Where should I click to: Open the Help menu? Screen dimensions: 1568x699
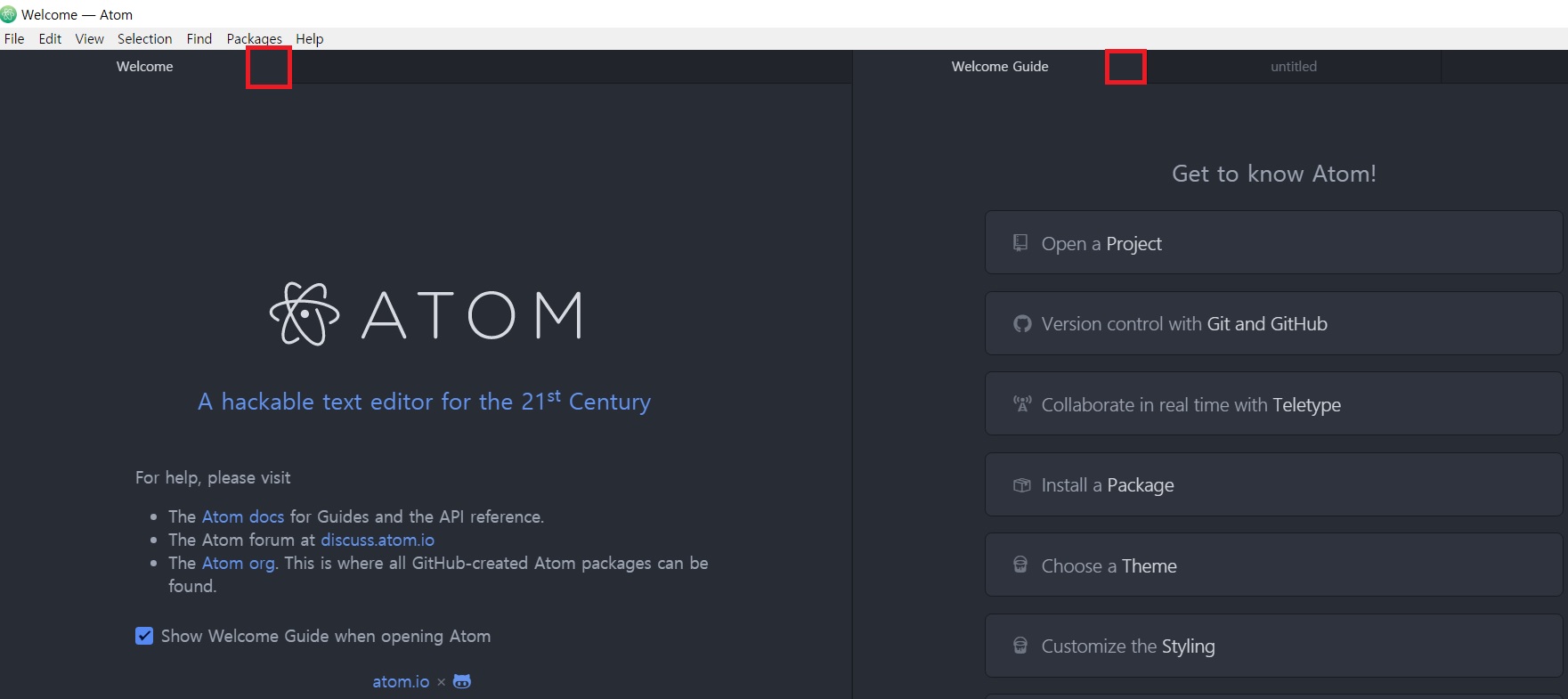(310, 38)
